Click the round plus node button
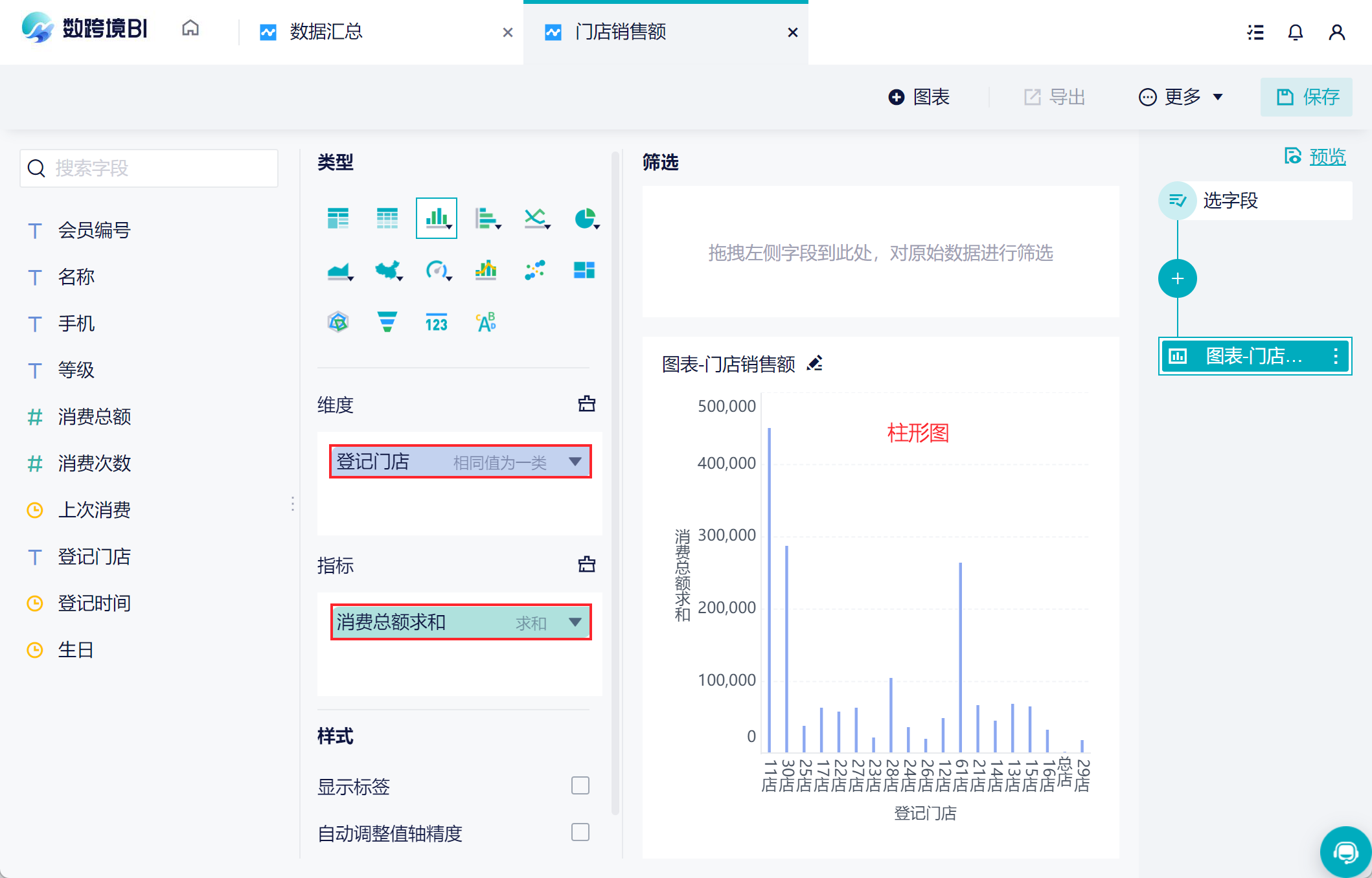1372x878 pixels. click(x=1177, y=278)
